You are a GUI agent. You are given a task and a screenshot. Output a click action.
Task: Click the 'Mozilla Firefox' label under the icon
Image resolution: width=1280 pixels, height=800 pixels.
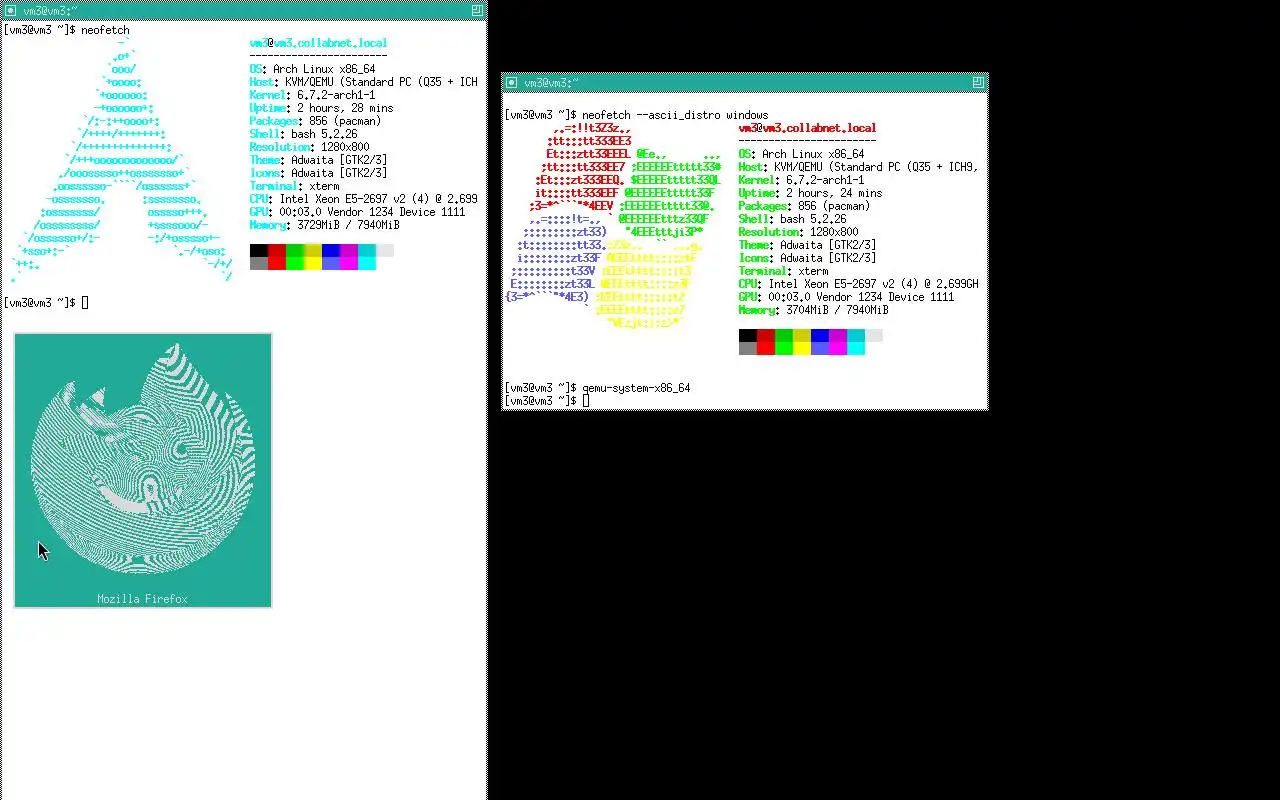pos(142,599)
